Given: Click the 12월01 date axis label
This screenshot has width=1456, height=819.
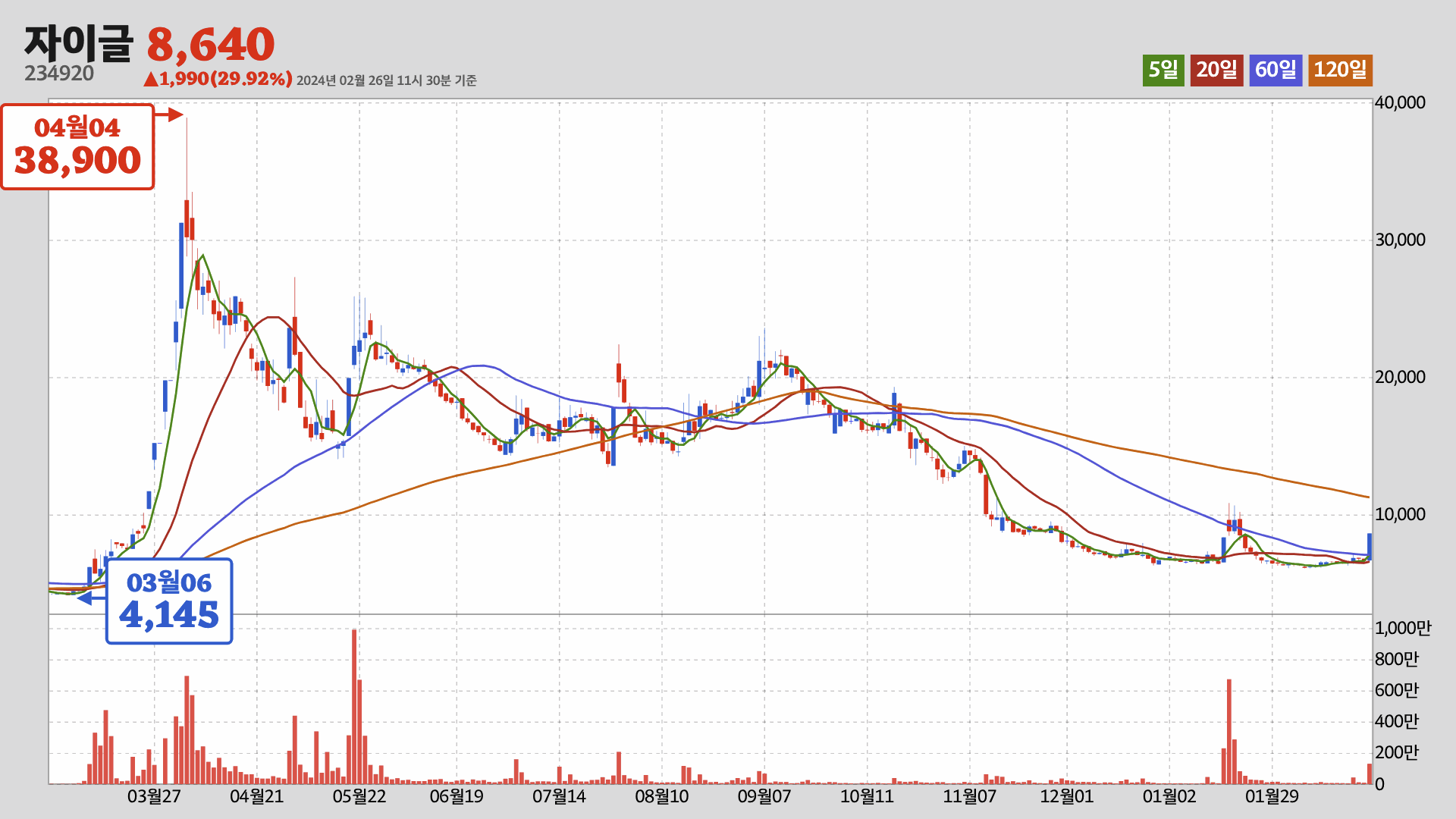Looking at the screenshot, I should click(x=1067, y=796).
